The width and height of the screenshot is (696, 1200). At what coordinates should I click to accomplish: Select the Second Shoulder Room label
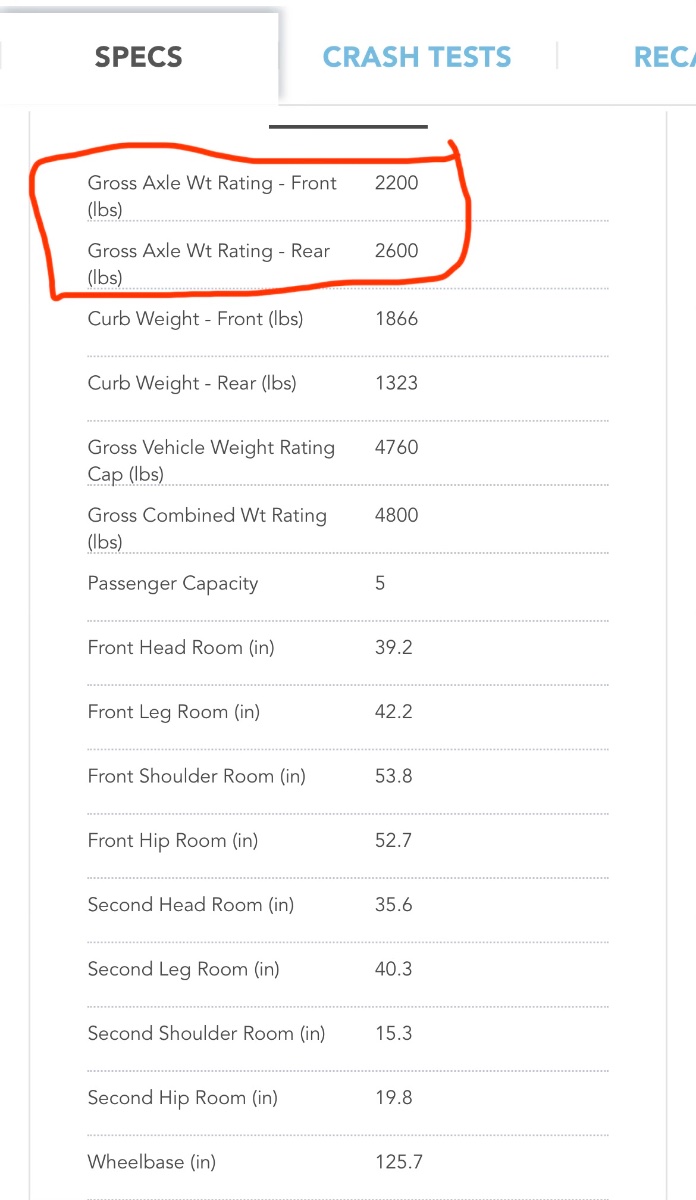(207, 1034)
